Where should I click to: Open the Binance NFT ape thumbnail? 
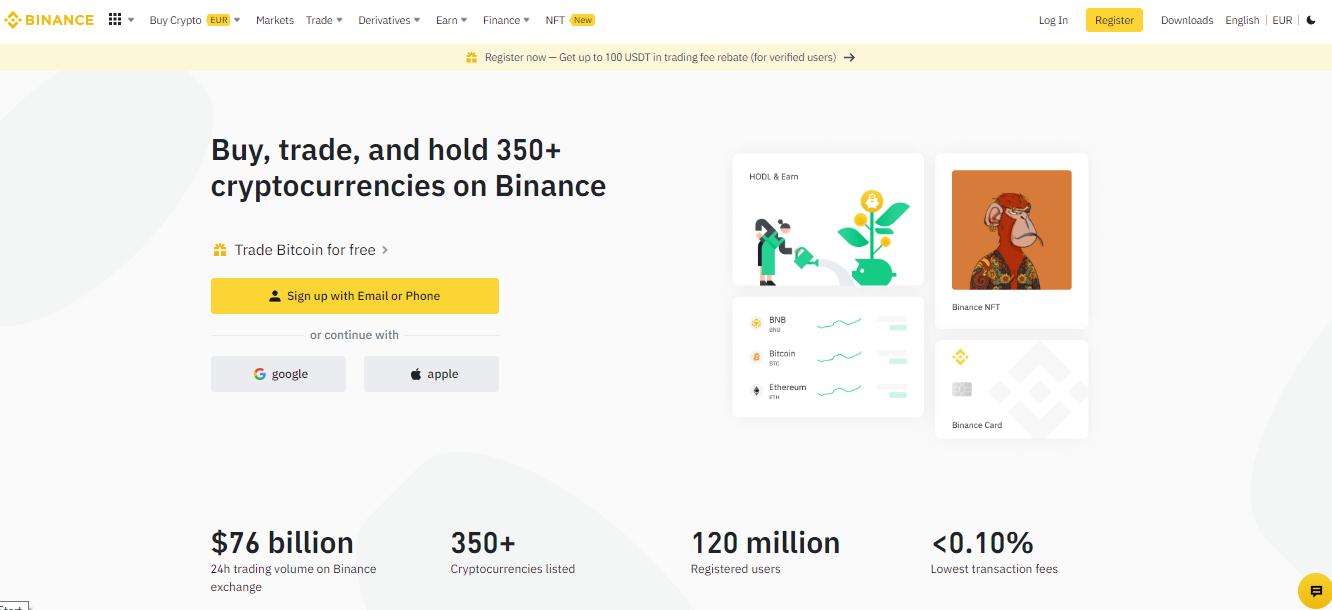pyautogui.click(x=1011, y=229)
